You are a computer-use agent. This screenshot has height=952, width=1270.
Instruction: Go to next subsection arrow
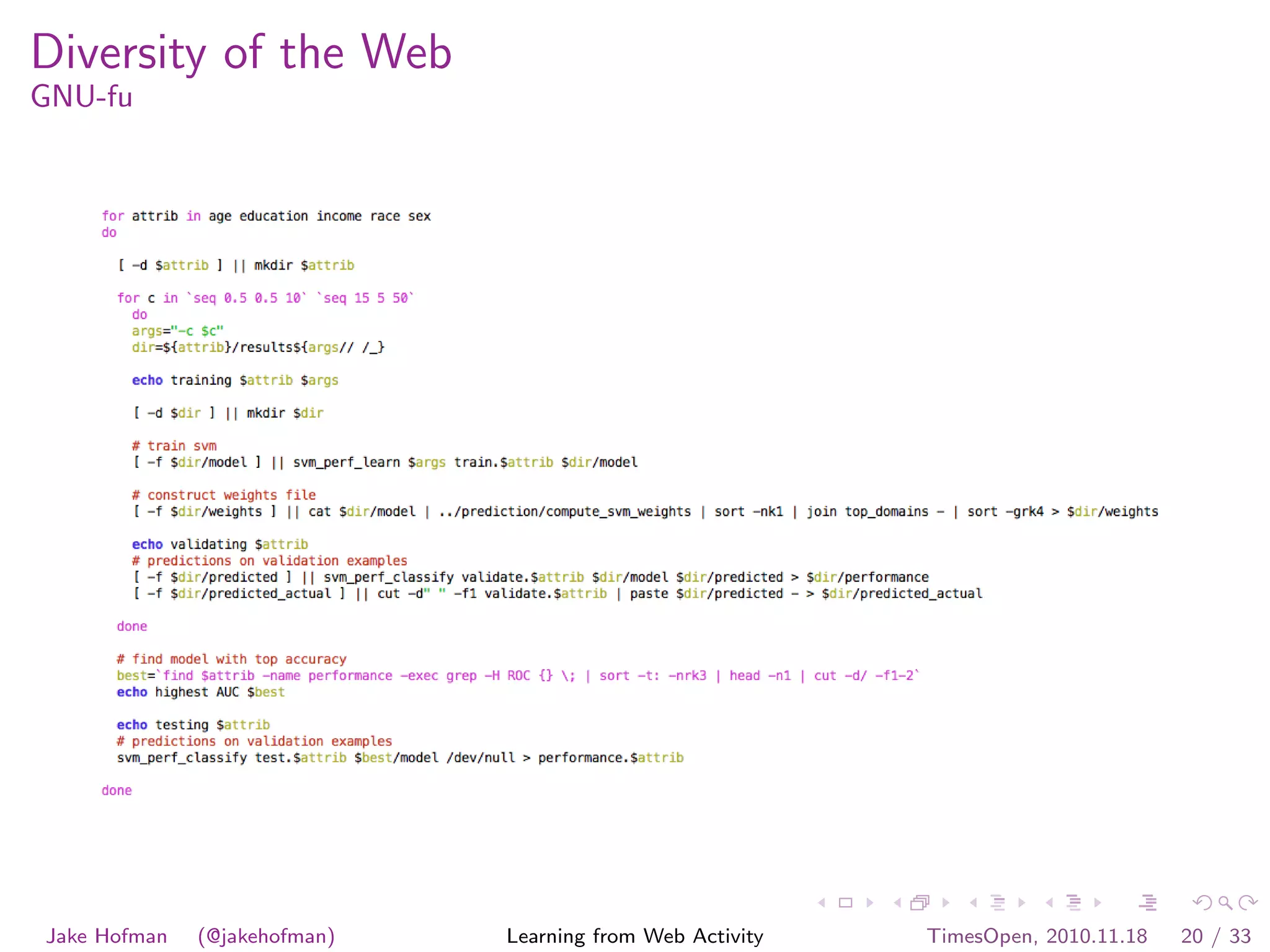pyautogui.click(x=1021, y=902)
